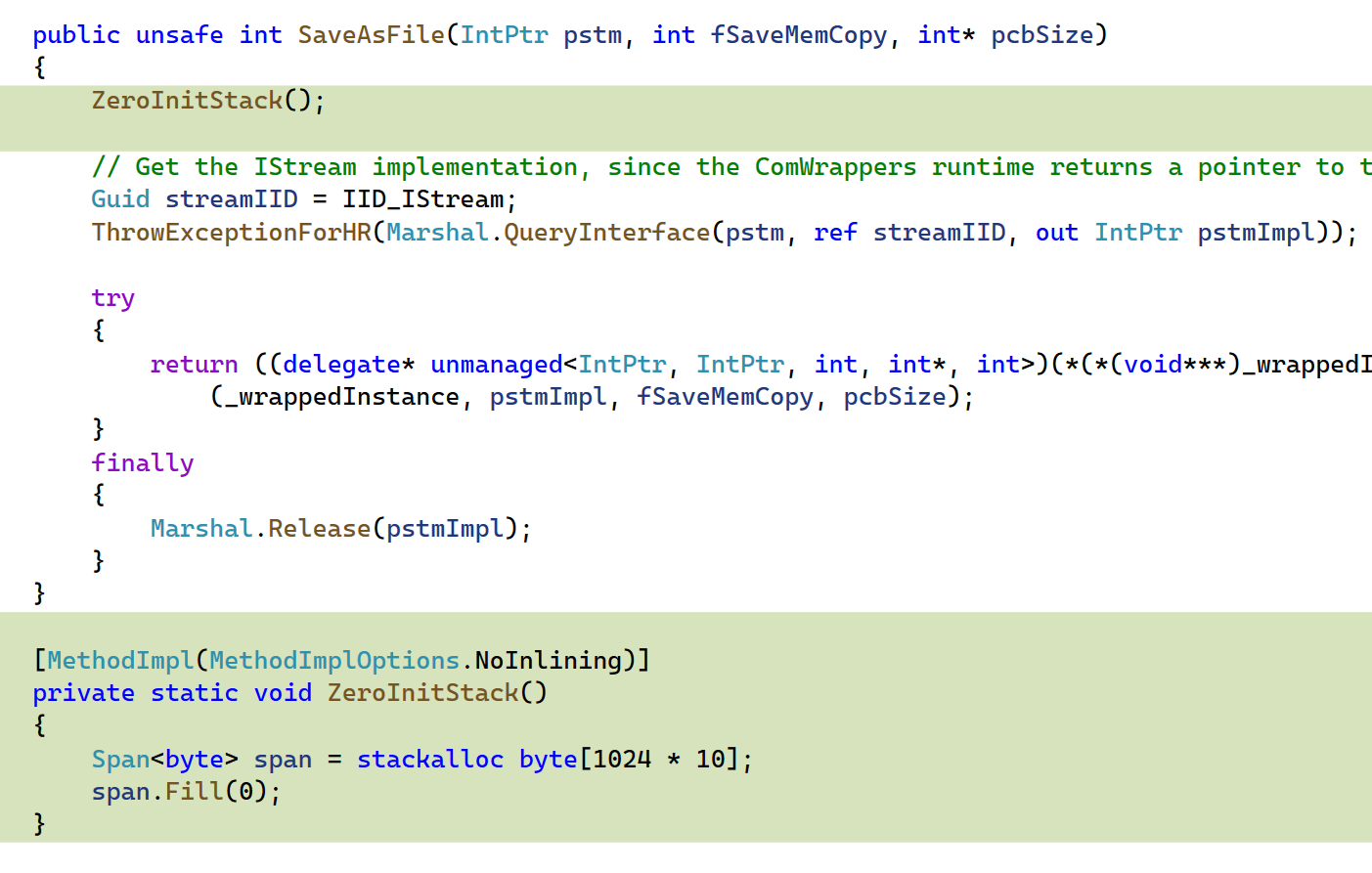
Task: Click the 'Span' type name
Action: pyautogui.click(x=120, y=760)
